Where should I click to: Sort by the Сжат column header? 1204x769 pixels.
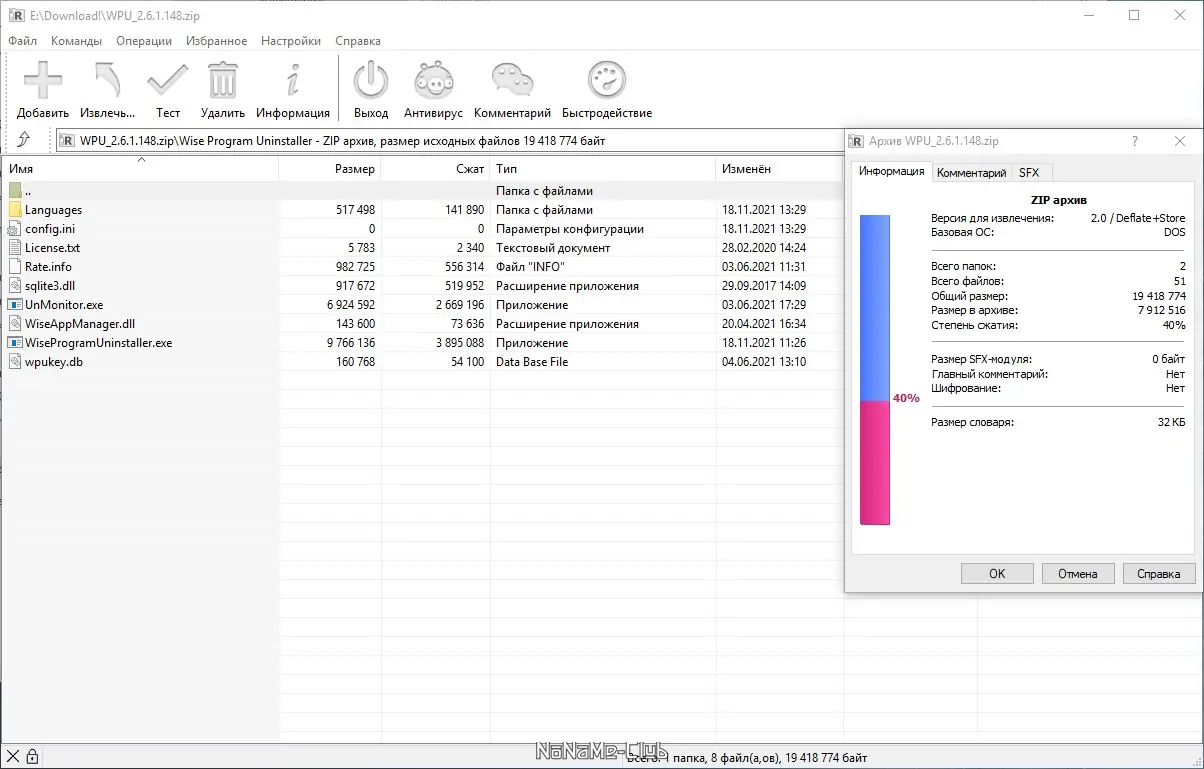[x=435, y=169]
